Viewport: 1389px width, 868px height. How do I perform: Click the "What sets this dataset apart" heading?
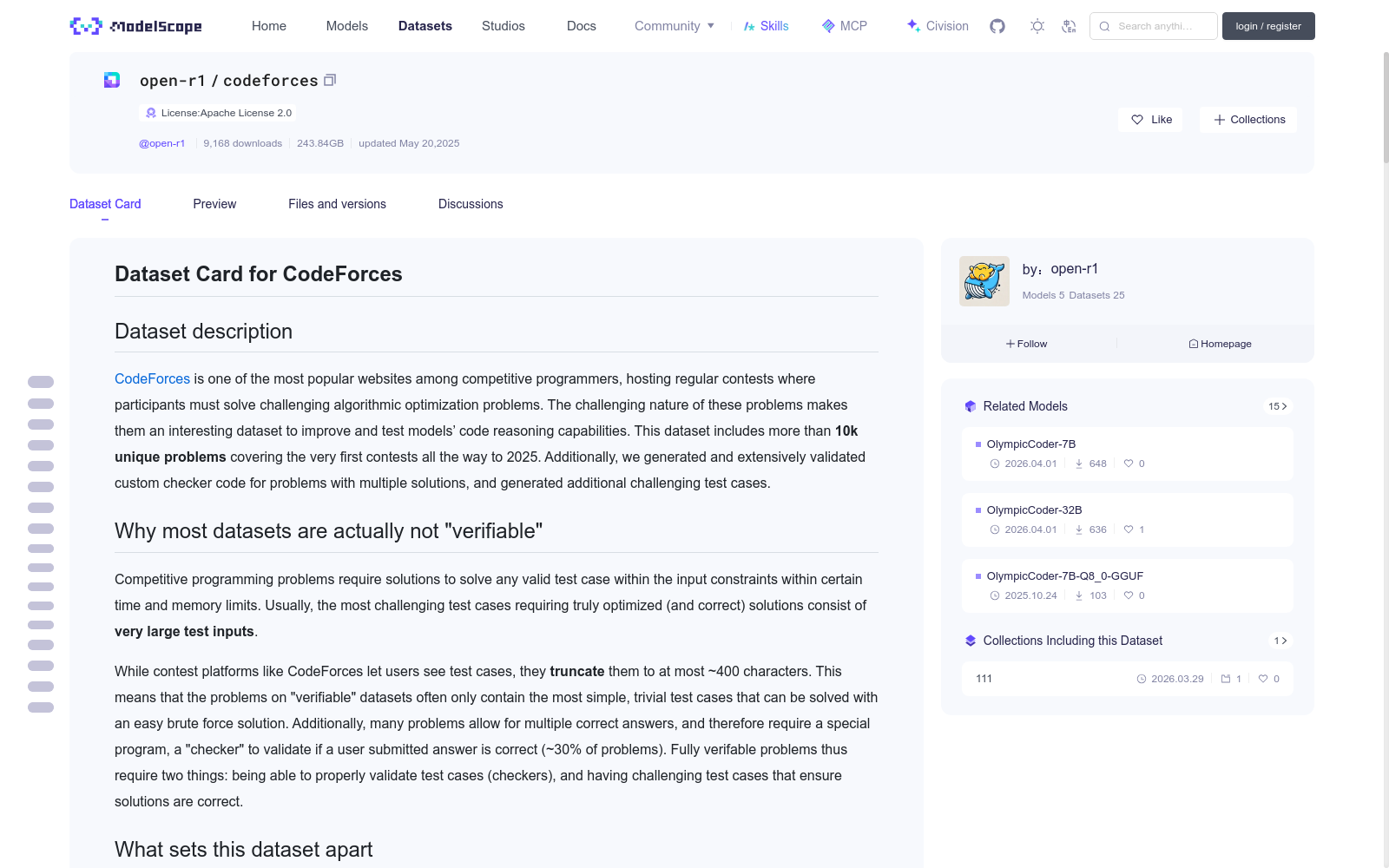(244, 850)
